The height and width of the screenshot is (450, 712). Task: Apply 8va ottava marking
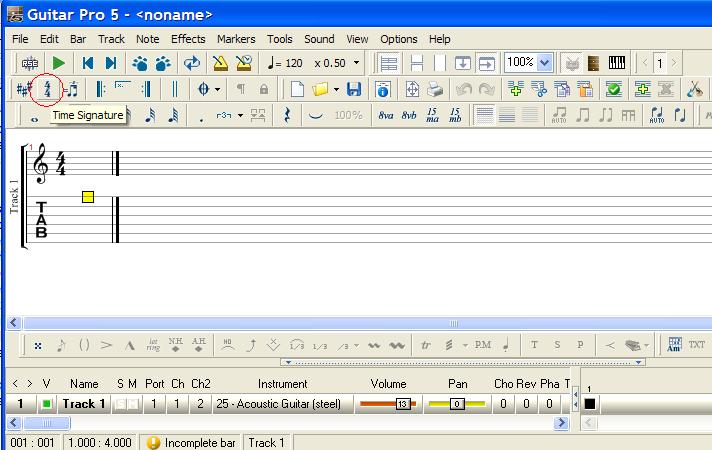(386, 115)
